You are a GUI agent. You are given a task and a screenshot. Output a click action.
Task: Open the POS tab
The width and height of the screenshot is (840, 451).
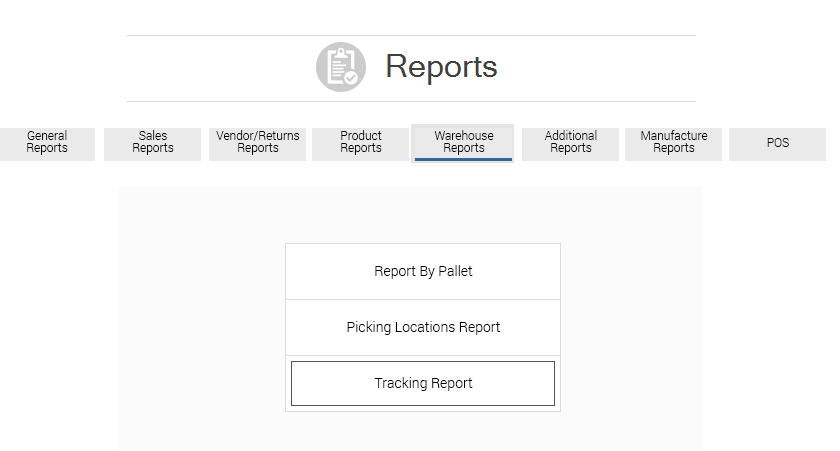coord(778,143)
